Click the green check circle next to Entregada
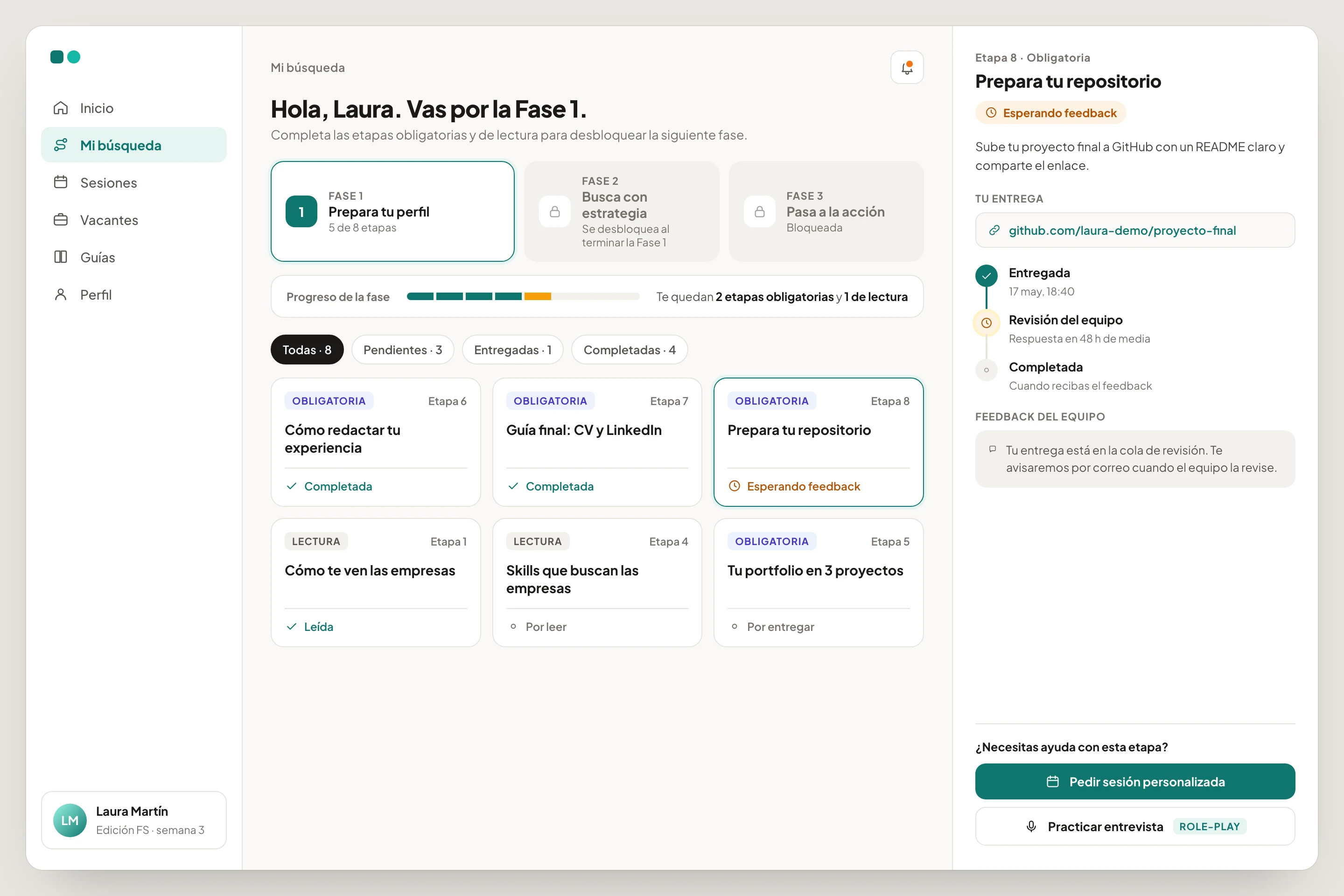The height and width of the screenshot is (896, 1344). [986, 276]
